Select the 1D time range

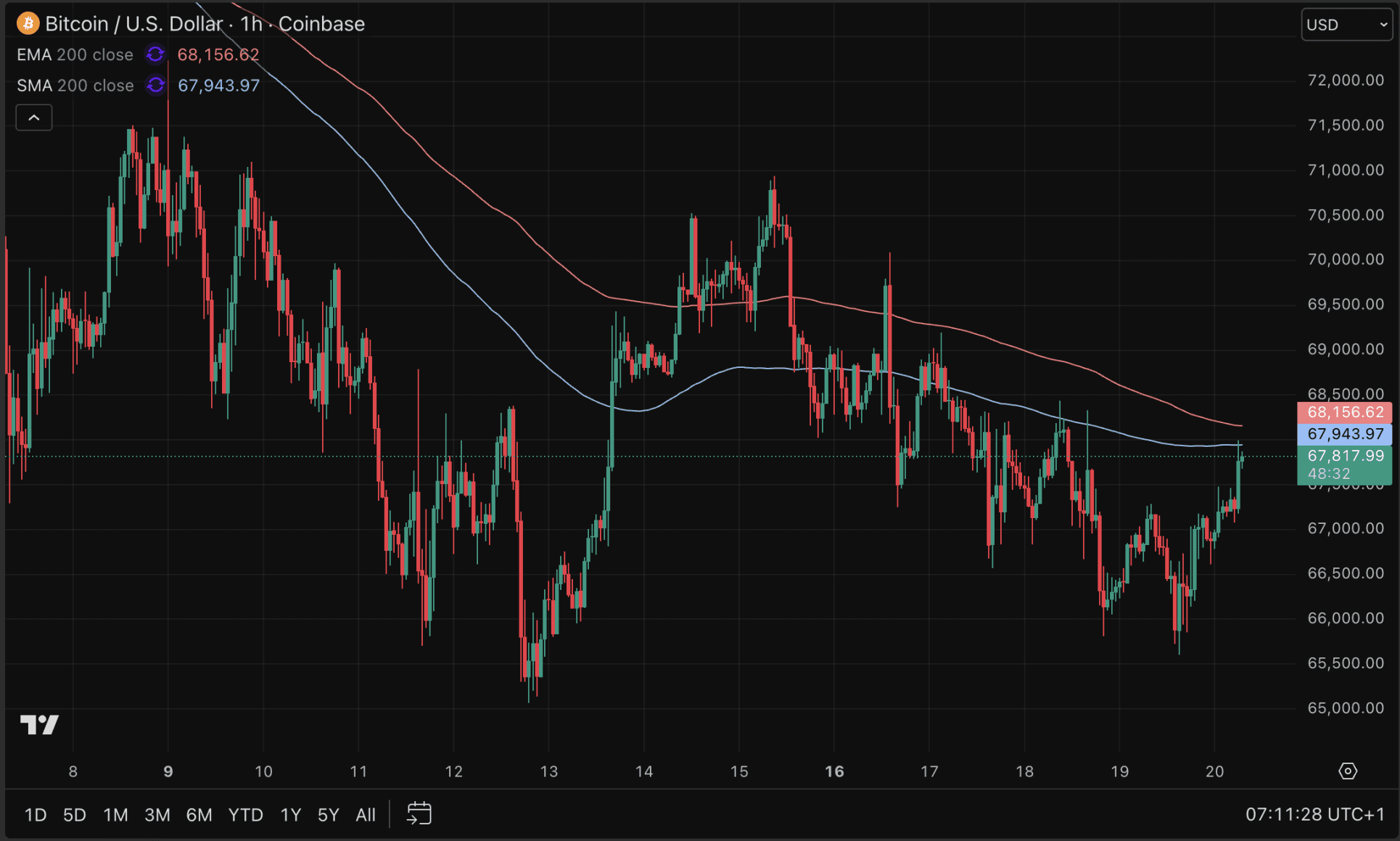[36, 814]
